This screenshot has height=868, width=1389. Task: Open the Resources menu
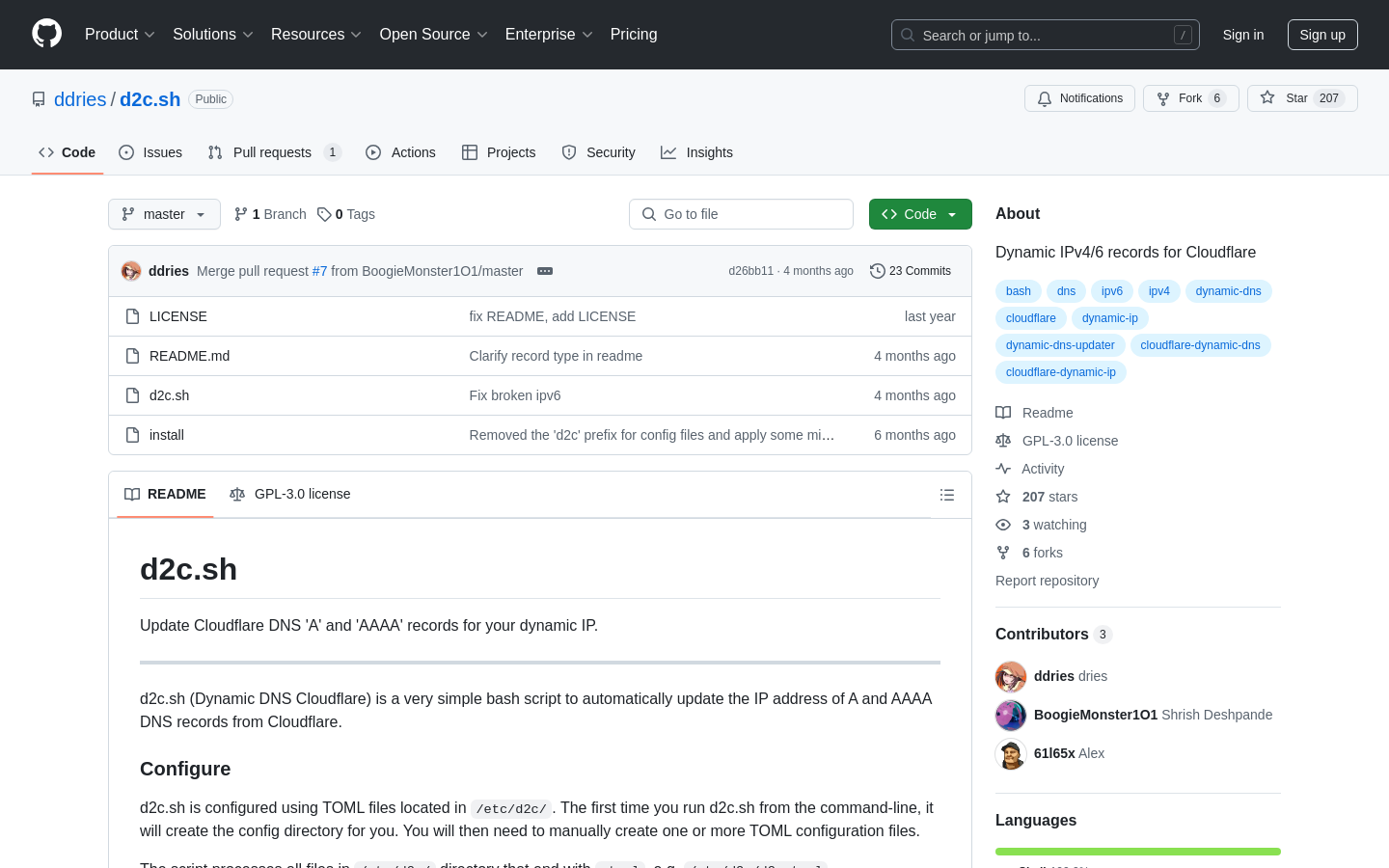click(x=316, y=34)
